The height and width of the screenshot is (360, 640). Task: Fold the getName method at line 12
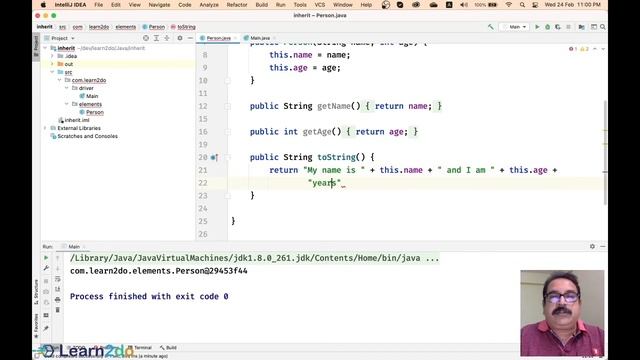[228, 106]
